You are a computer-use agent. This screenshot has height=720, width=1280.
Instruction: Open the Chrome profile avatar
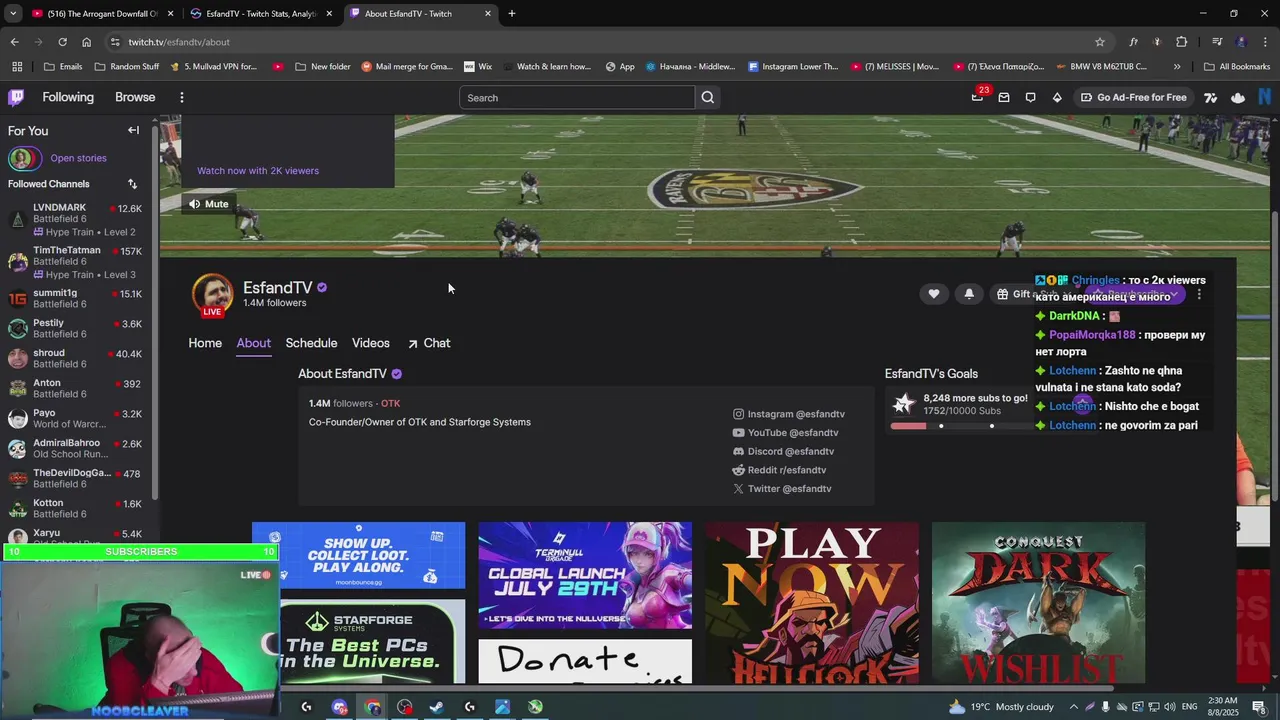click(x=1241, y=42)
